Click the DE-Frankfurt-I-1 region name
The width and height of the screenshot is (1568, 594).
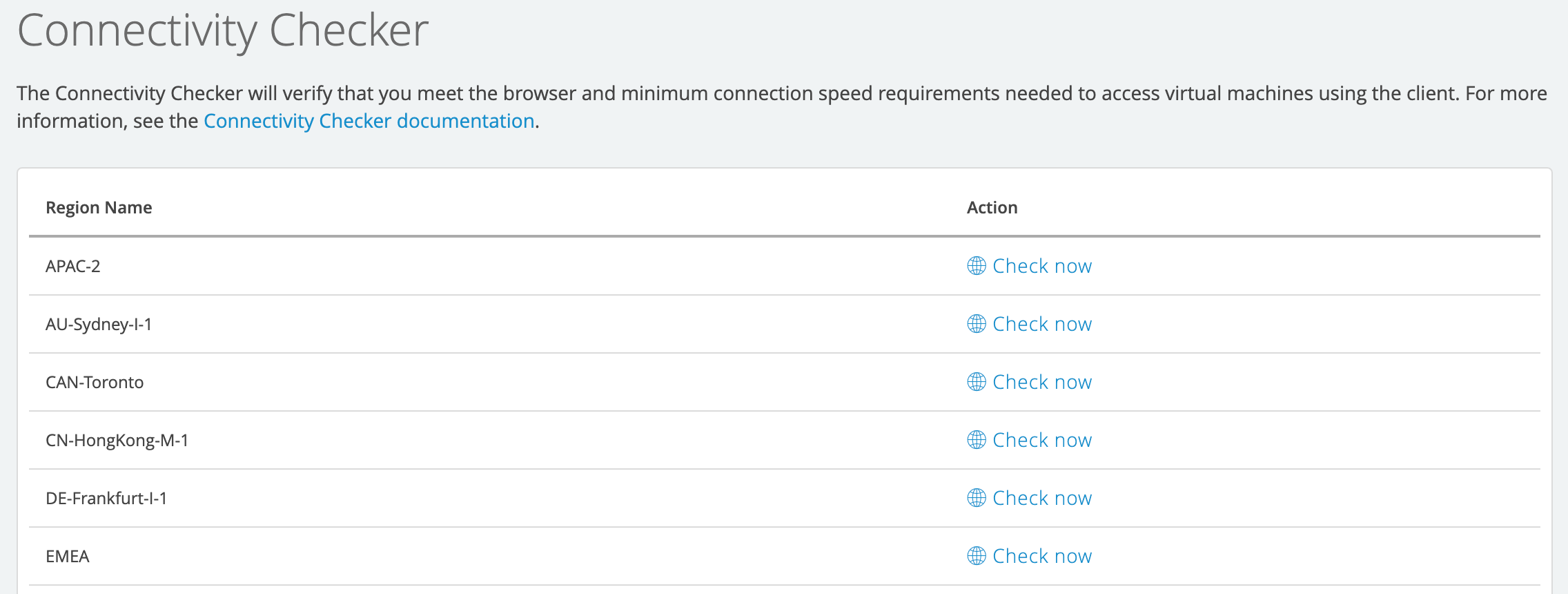106,498
